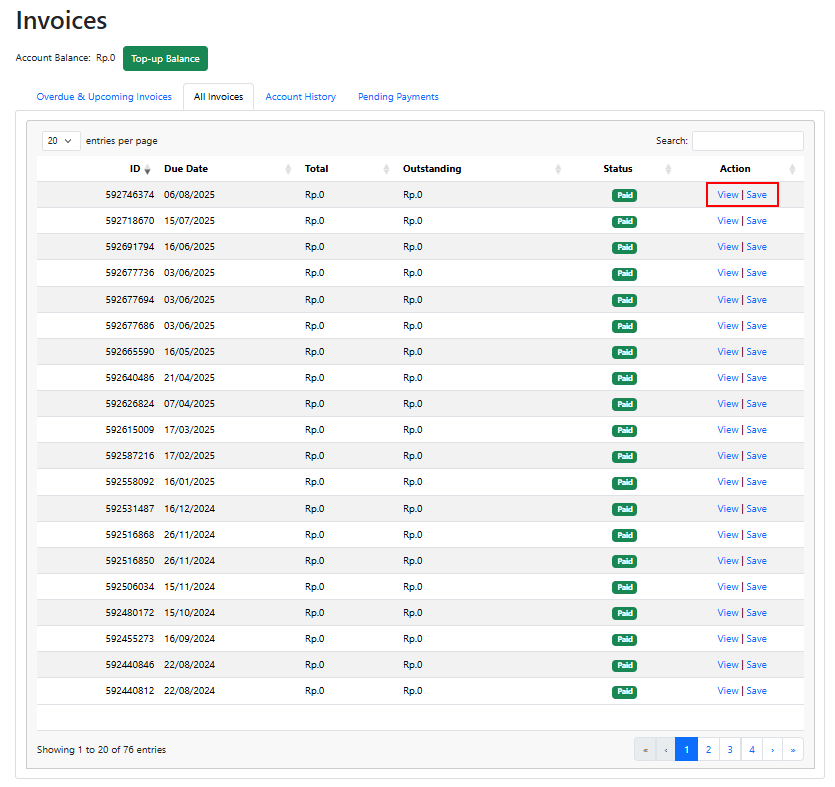The width and height of the screenshot is (835, 787).
Task: Switch to Overdue & Upcoming Invoices tab
Action: pyautogui.click(x=104, y=96)
